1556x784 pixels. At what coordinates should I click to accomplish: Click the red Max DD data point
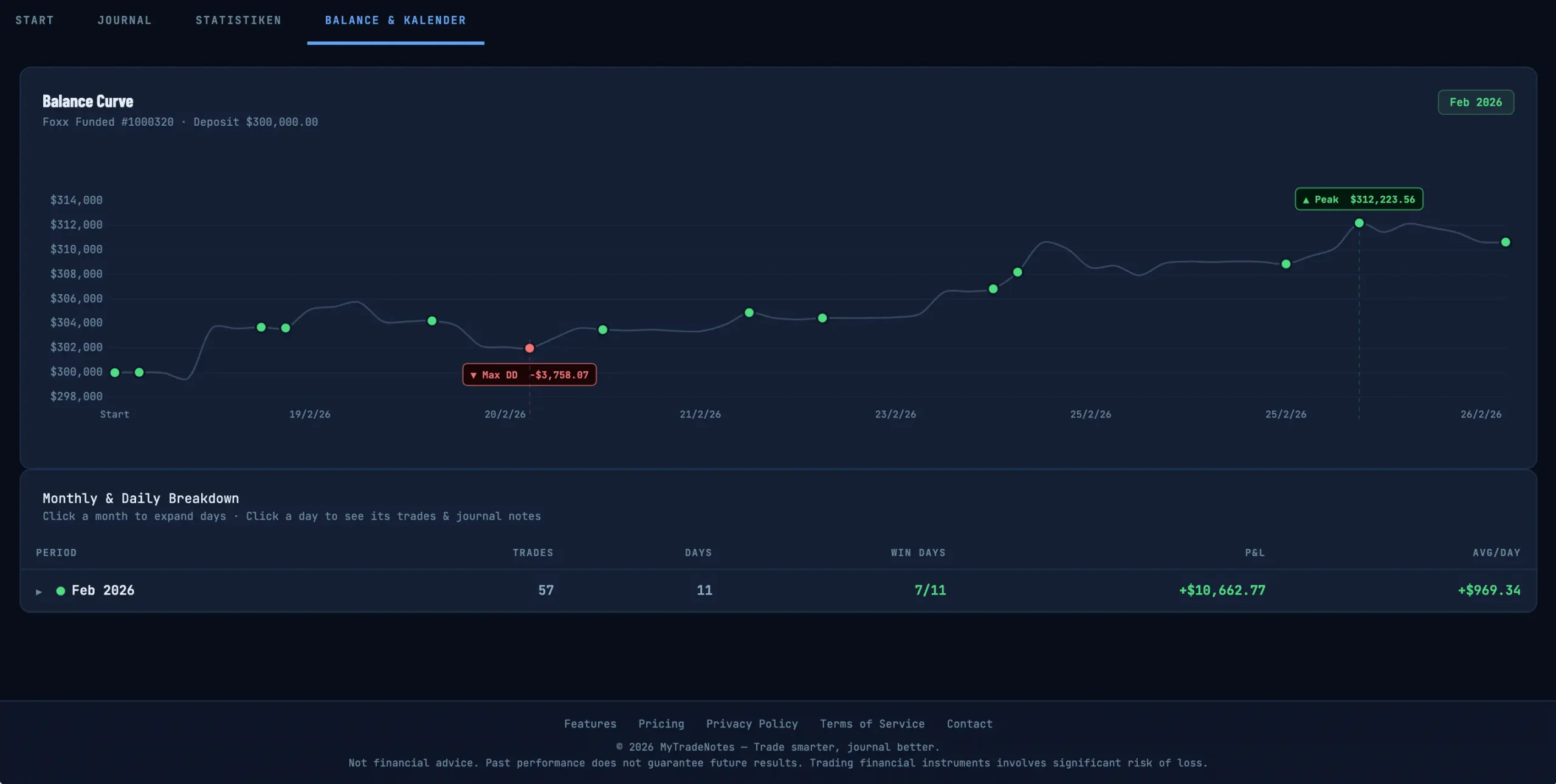529,348
